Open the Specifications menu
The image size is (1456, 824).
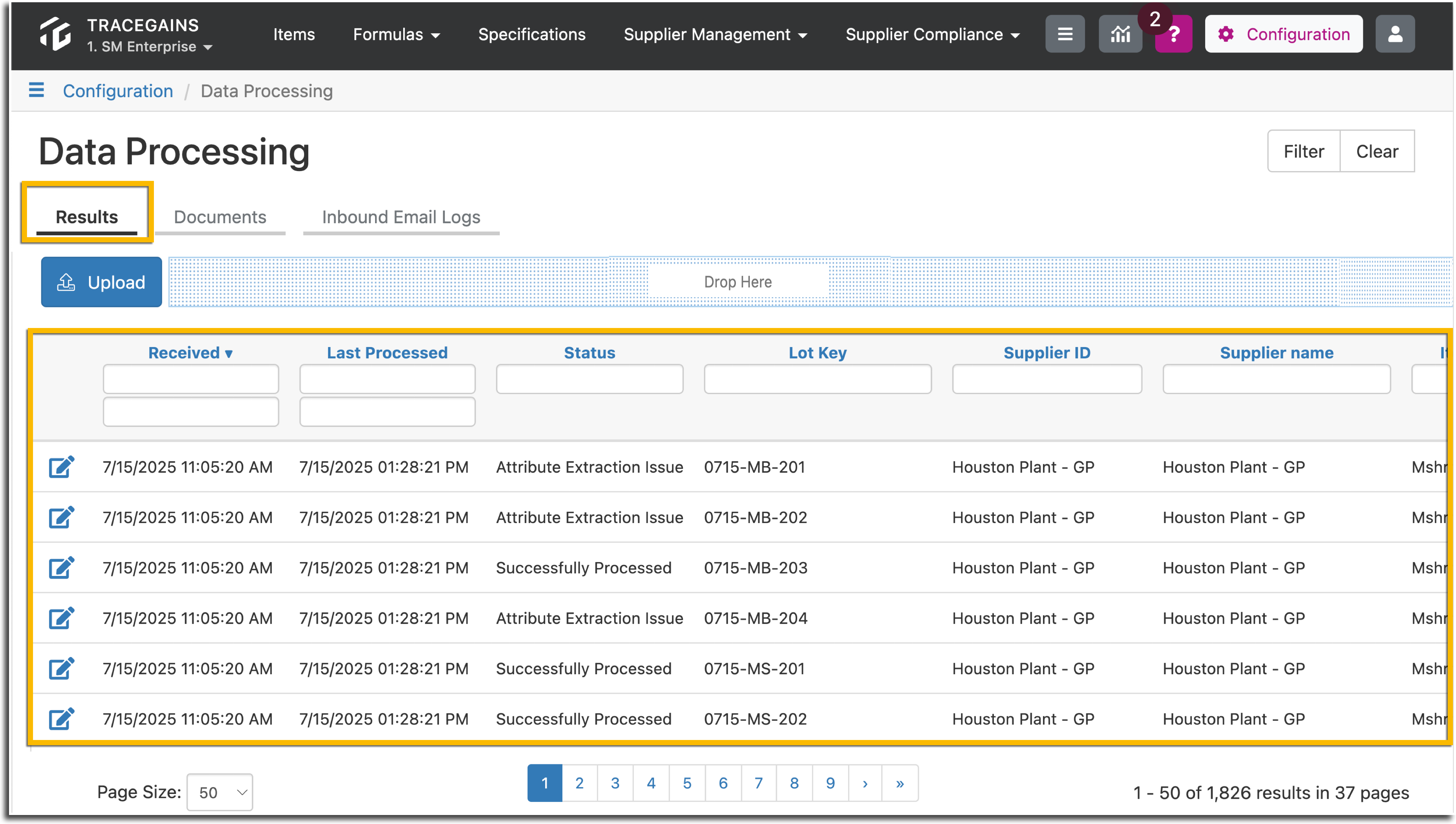[x=532, y=35]
